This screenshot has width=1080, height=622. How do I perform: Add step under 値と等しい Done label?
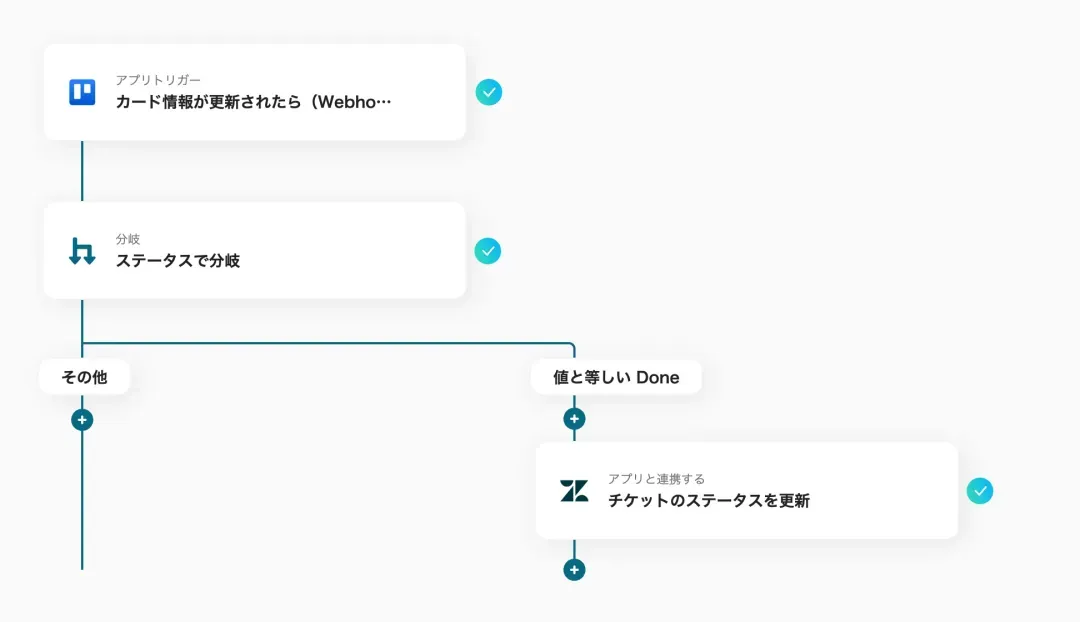[x=574, y=419]
